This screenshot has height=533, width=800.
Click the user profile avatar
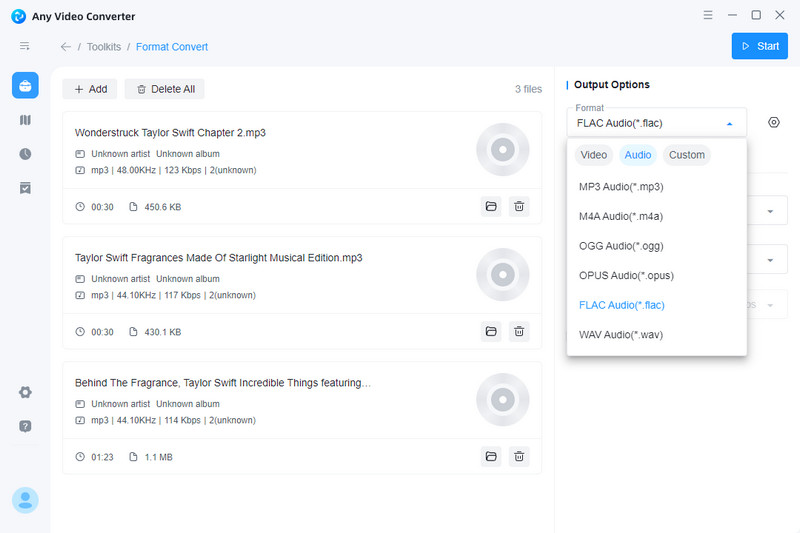[x=25, y=500]
